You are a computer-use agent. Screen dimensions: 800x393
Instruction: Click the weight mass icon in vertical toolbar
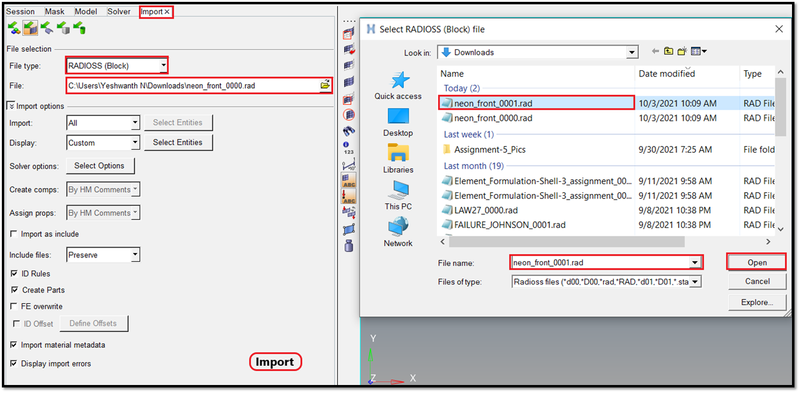(349, 245)
